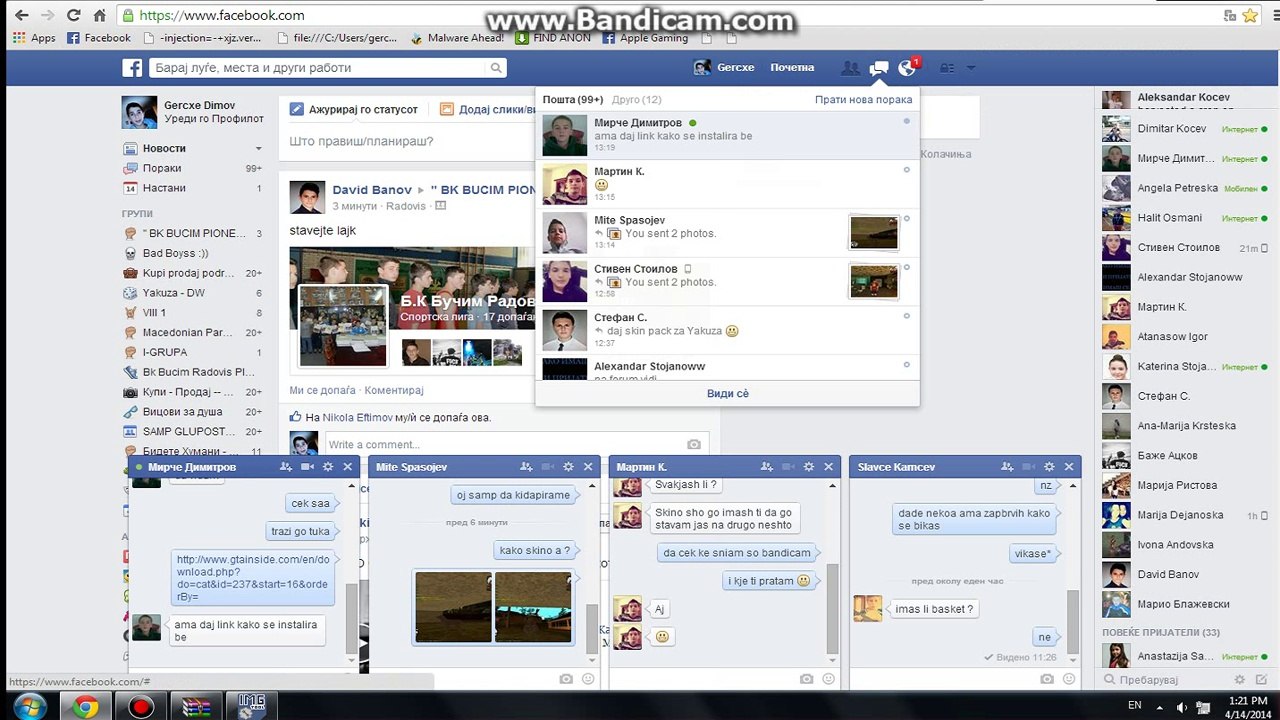This screenshot has width=1280, height=720.
Task: Toggle read status of Стивен Стоилов inbox message
Action: click(907, 267)
